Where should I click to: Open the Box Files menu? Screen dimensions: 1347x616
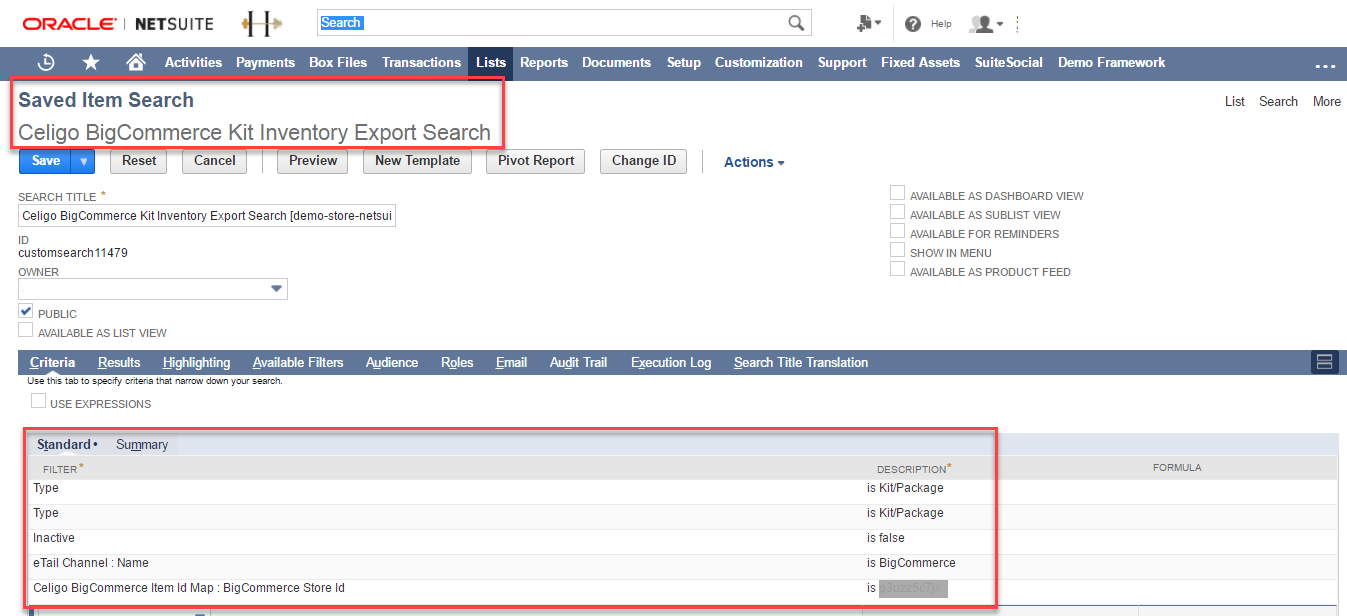338,62
